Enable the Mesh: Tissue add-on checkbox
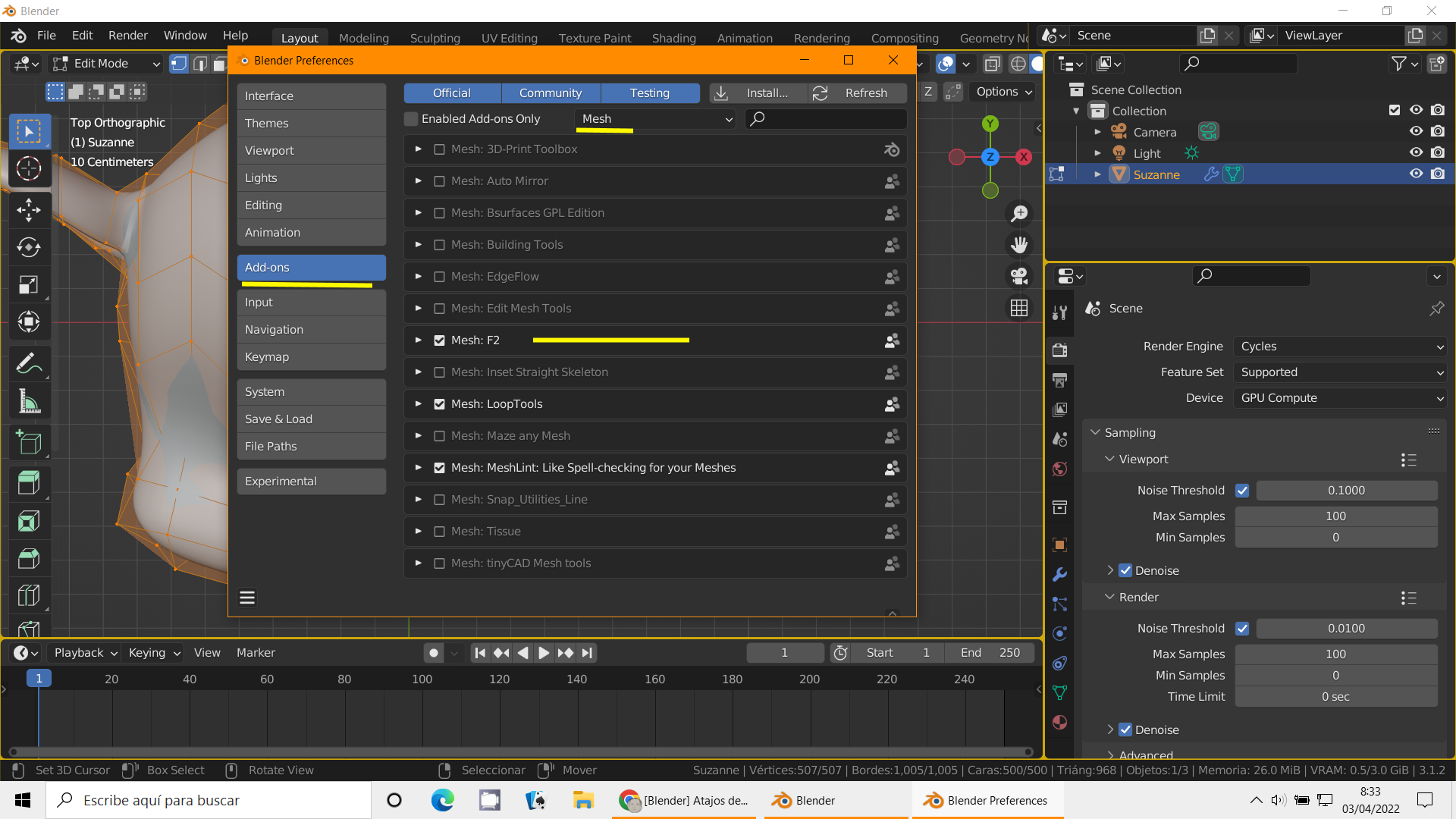 (439, 532)
